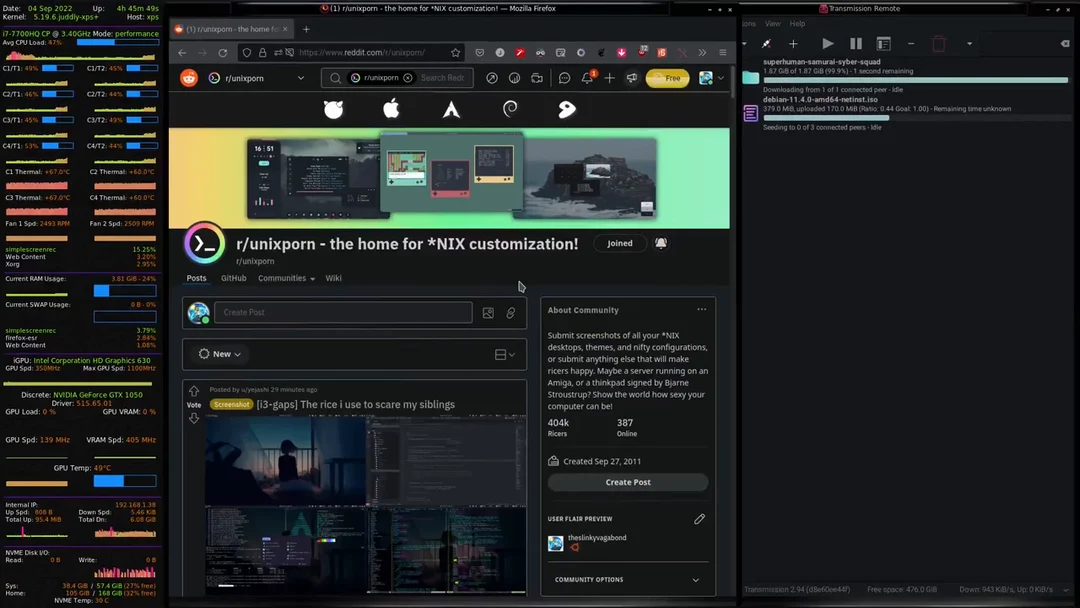Upvote the i3-gaps rice post
The width and height of the screenshot is (1080, 608).
[x=193, y=389]
